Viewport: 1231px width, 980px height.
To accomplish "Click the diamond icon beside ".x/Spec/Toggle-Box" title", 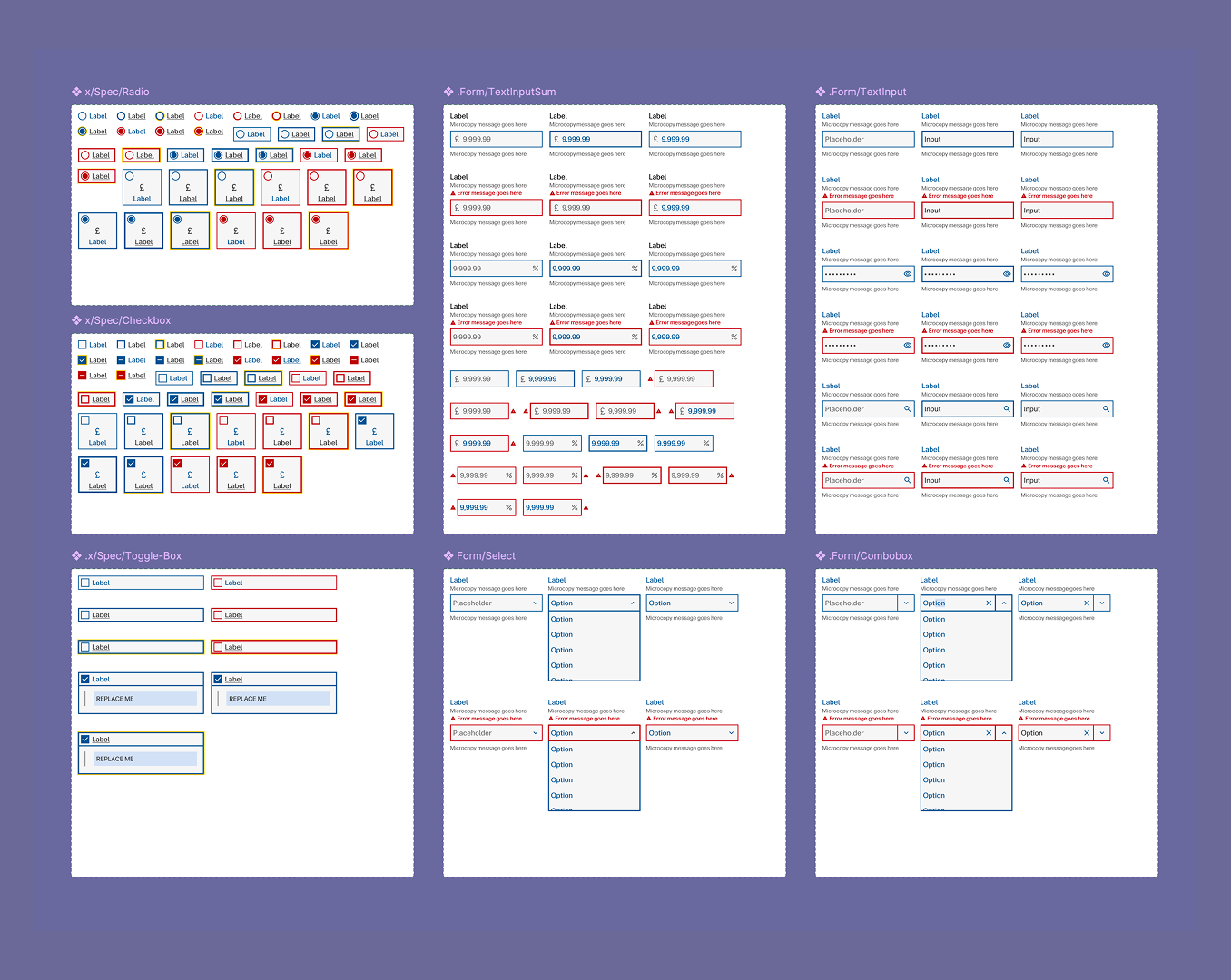I will [x=75, y=555].
